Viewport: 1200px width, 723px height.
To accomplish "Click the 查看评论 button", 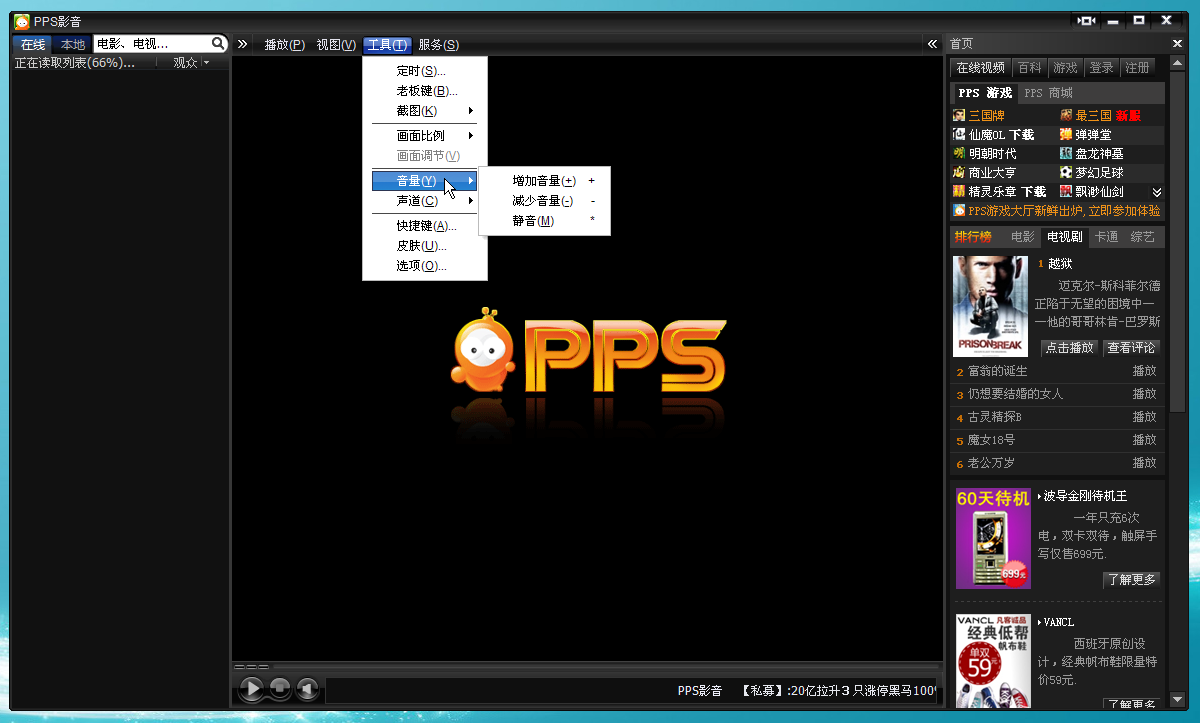I will click(x=1131, y=347).
